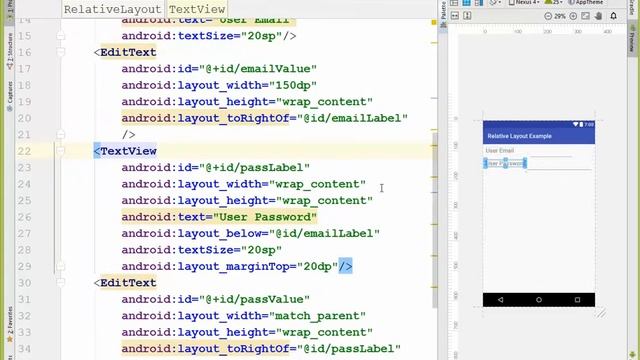The height and width of the screenshot is (360, 640).
Task: Open the Structure tool window tab
Action: point(9,51)
